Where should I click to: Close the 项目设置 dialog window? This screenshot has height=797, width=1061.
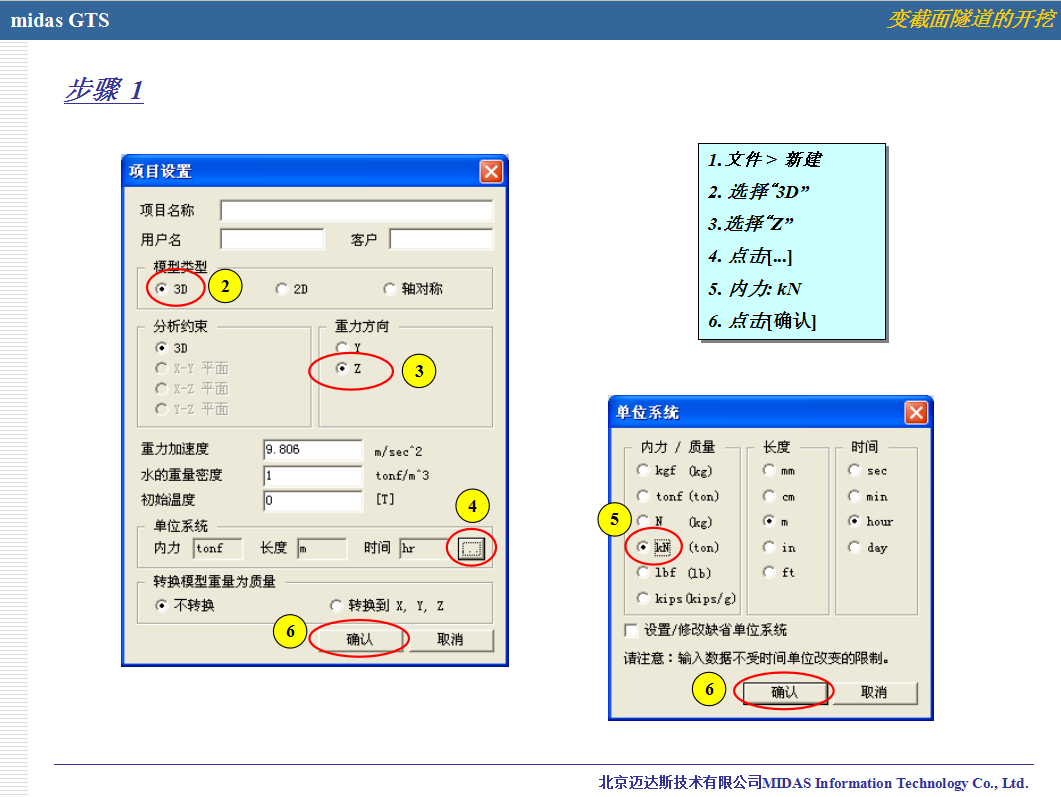point(491,172)
